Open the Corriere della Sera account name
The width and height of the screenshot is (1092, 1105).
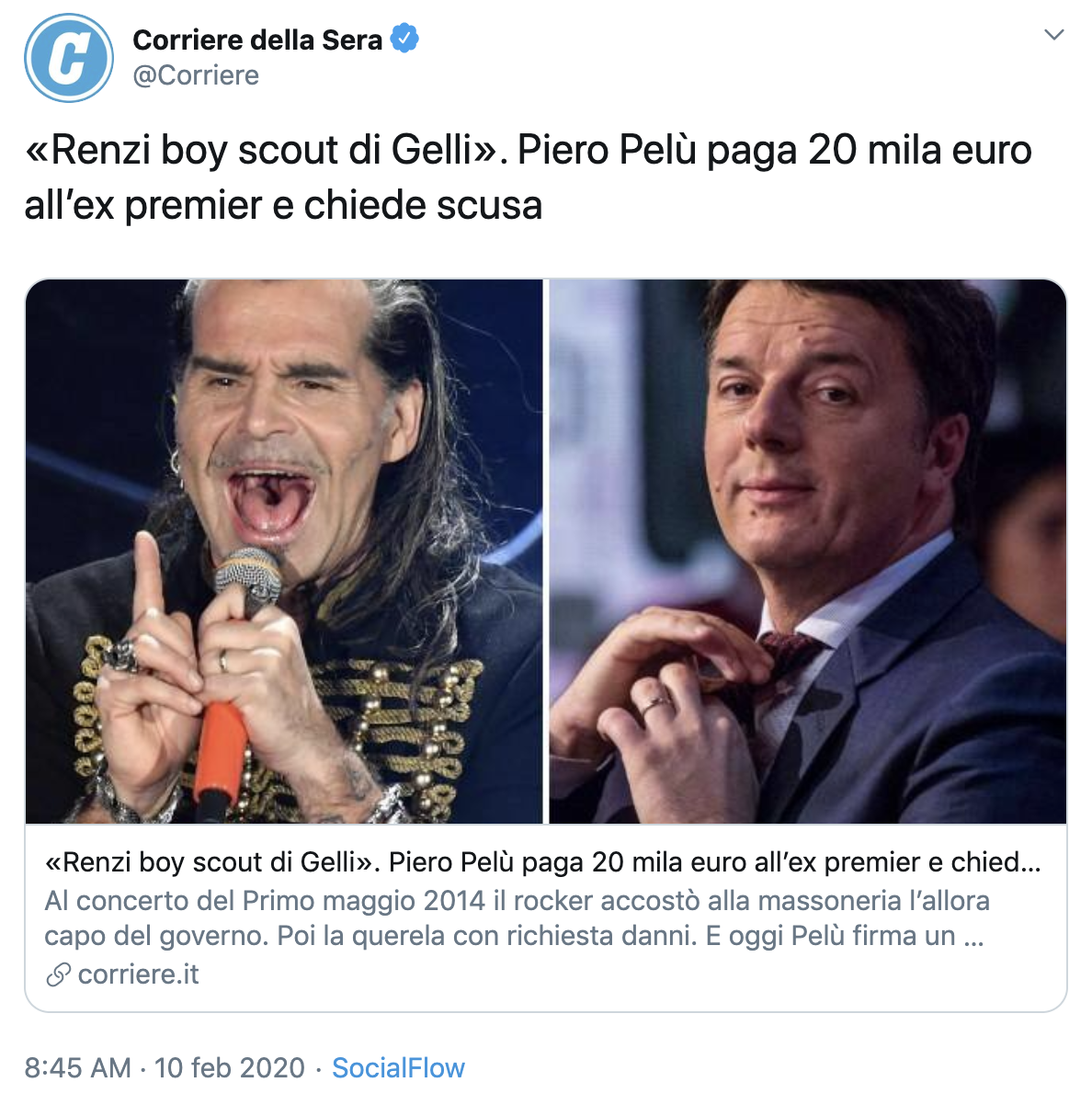[257, 40]
